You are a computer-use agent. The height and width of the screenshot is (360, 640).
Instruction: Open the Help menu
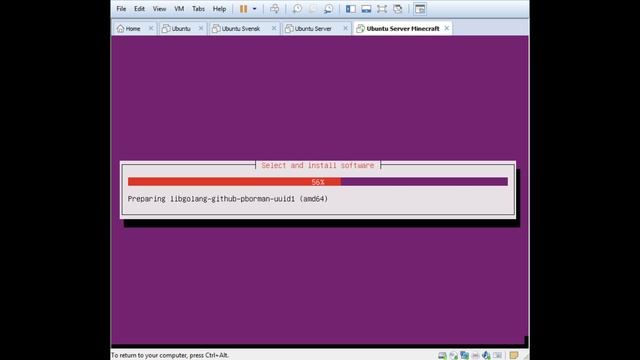[x=219, y=9]
